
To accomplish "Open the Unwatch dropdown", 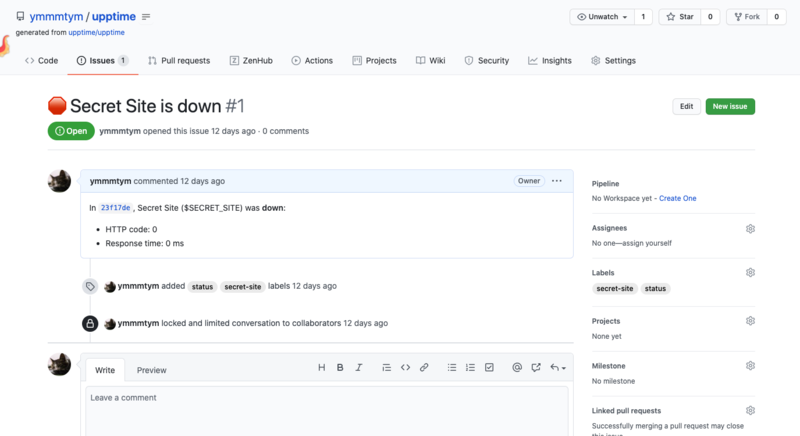I will [602, 17].
